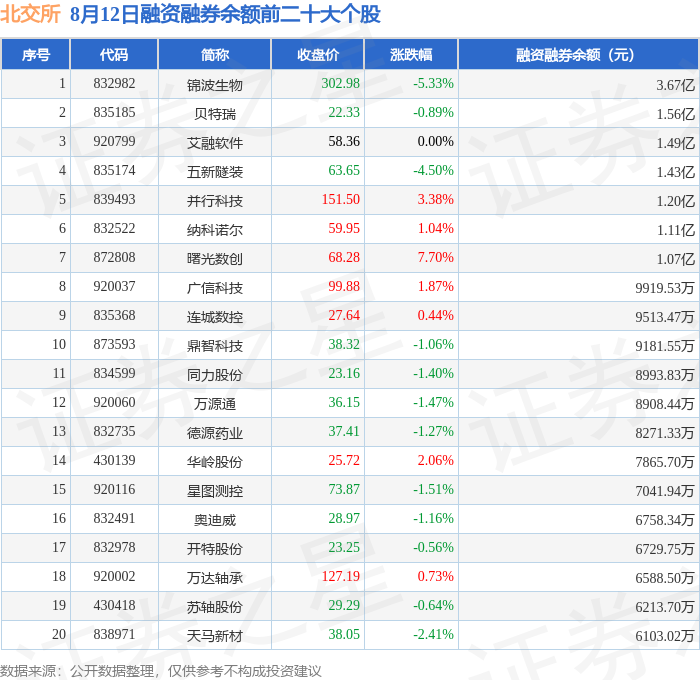This screenshot has height=680, width=700.
Task: Click the 收盘价 column header
Action: (x=318, y=54)
